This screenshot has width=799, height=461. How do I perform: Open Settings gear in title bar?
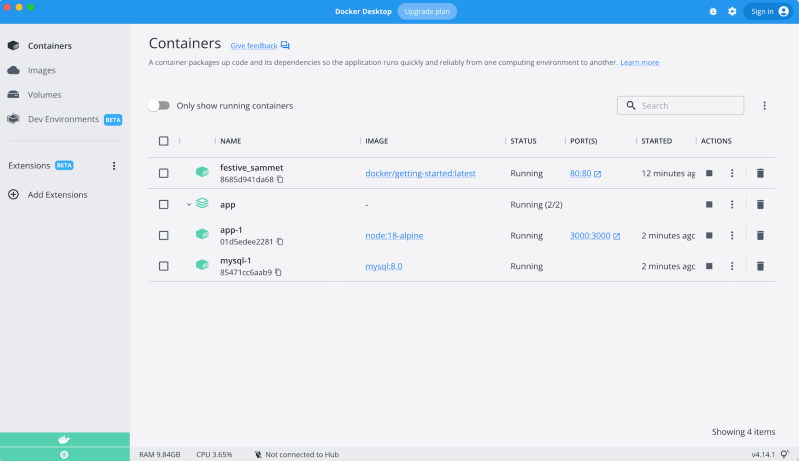732,11
